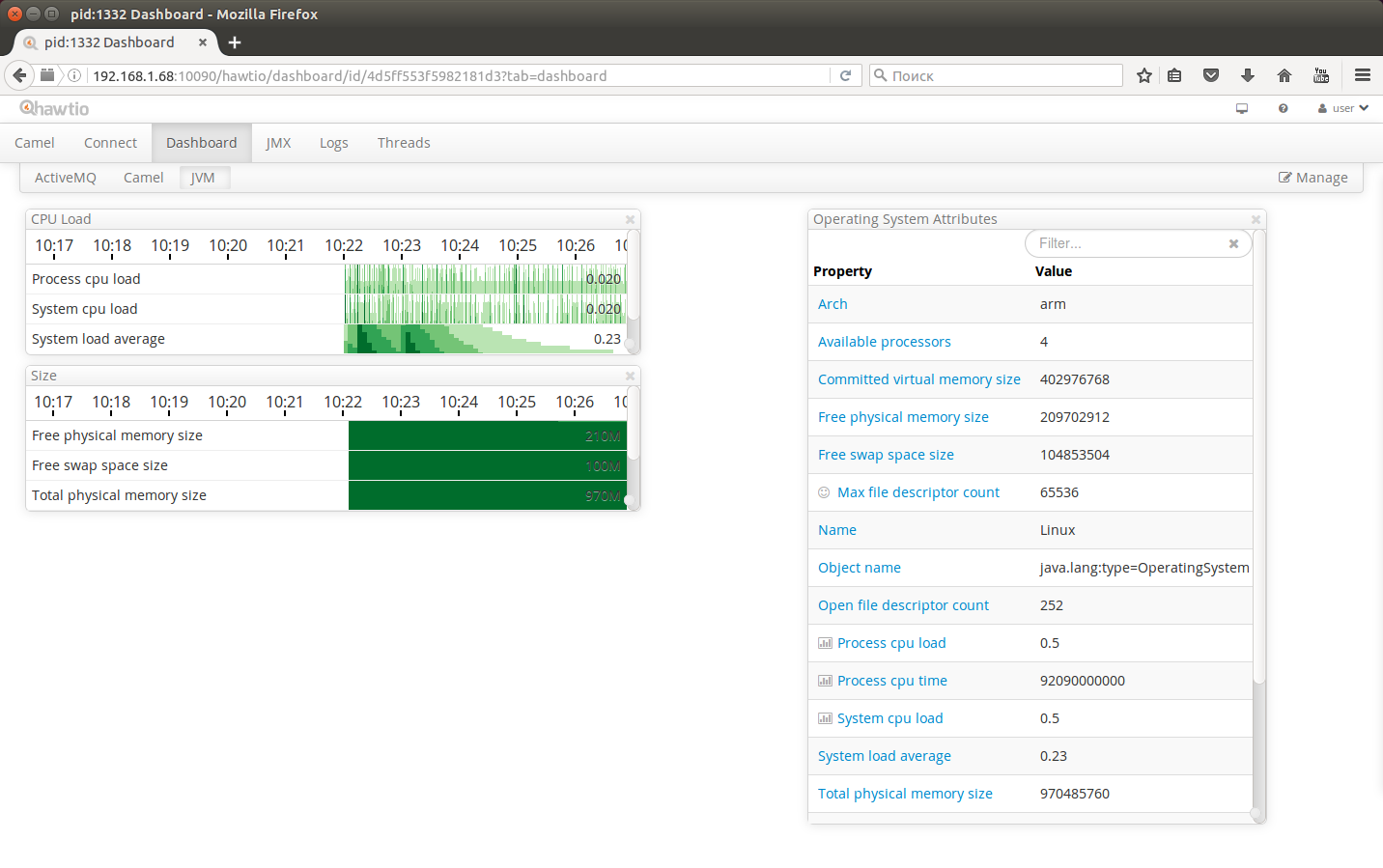Open Open file descriptor count link
The height and width of the screenshot is (868, 1383).
(903, 605)
